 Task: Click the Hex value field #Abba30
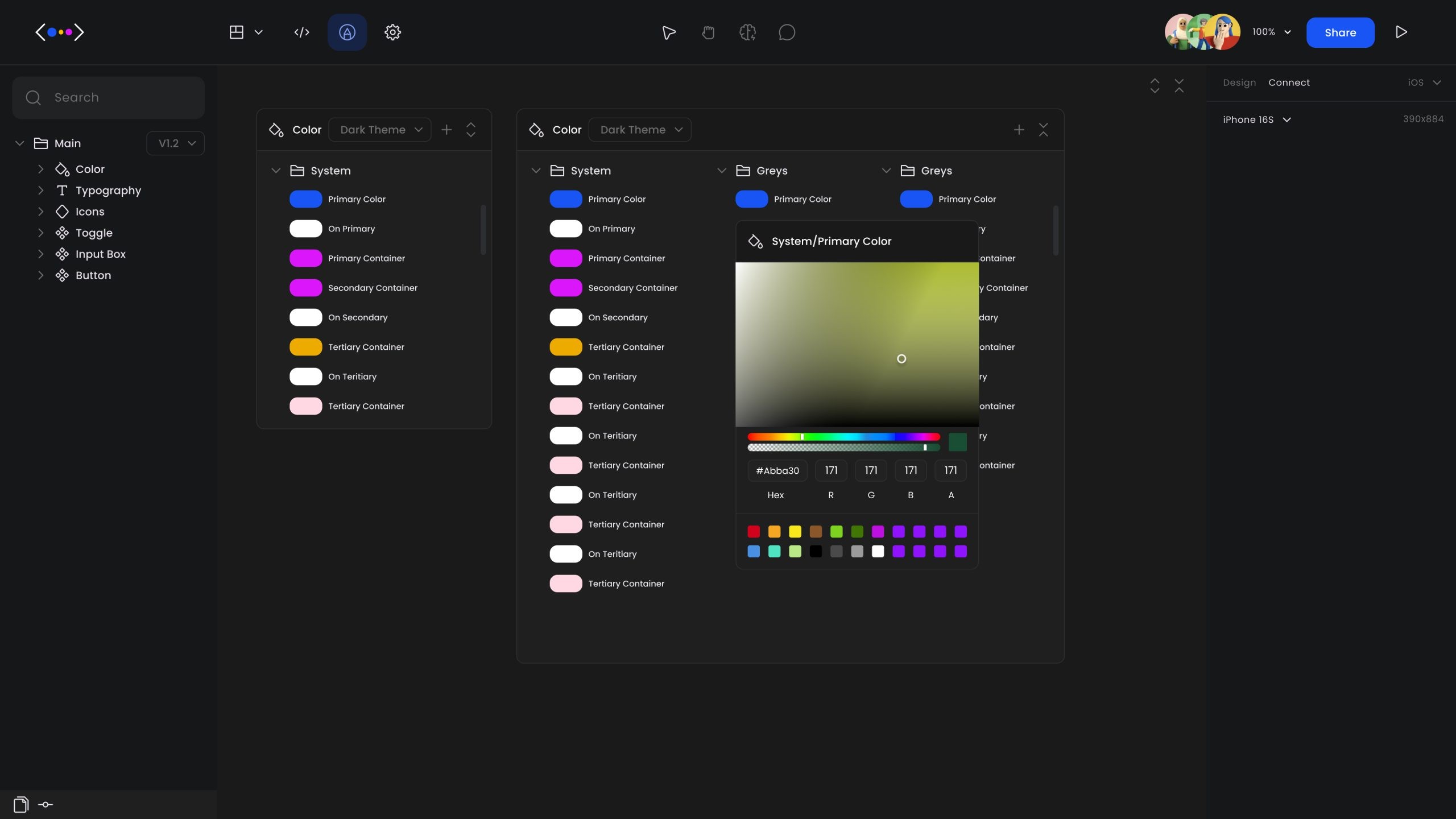point(777,470)
